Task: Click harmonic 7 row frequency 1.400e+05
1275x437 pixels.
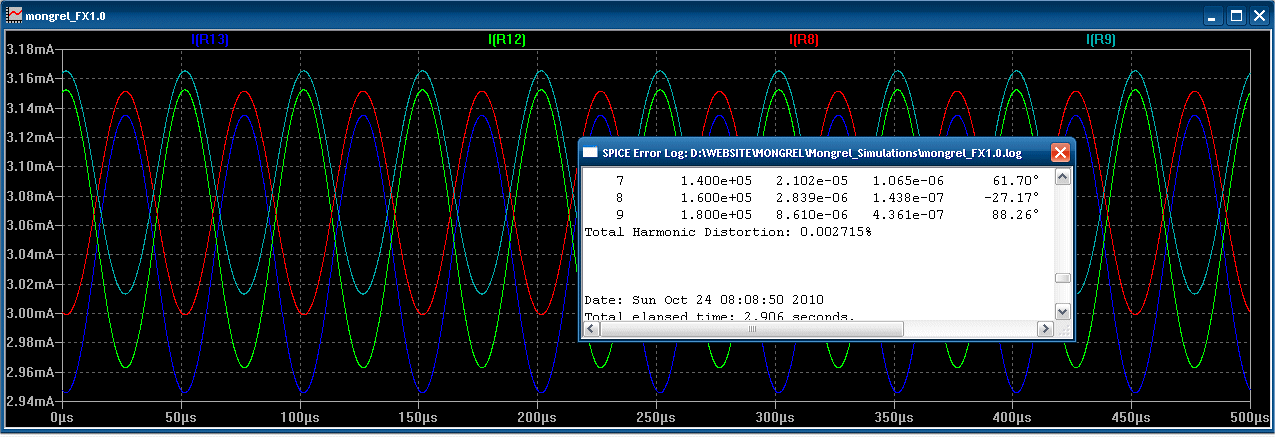Action: coord(715,181)
